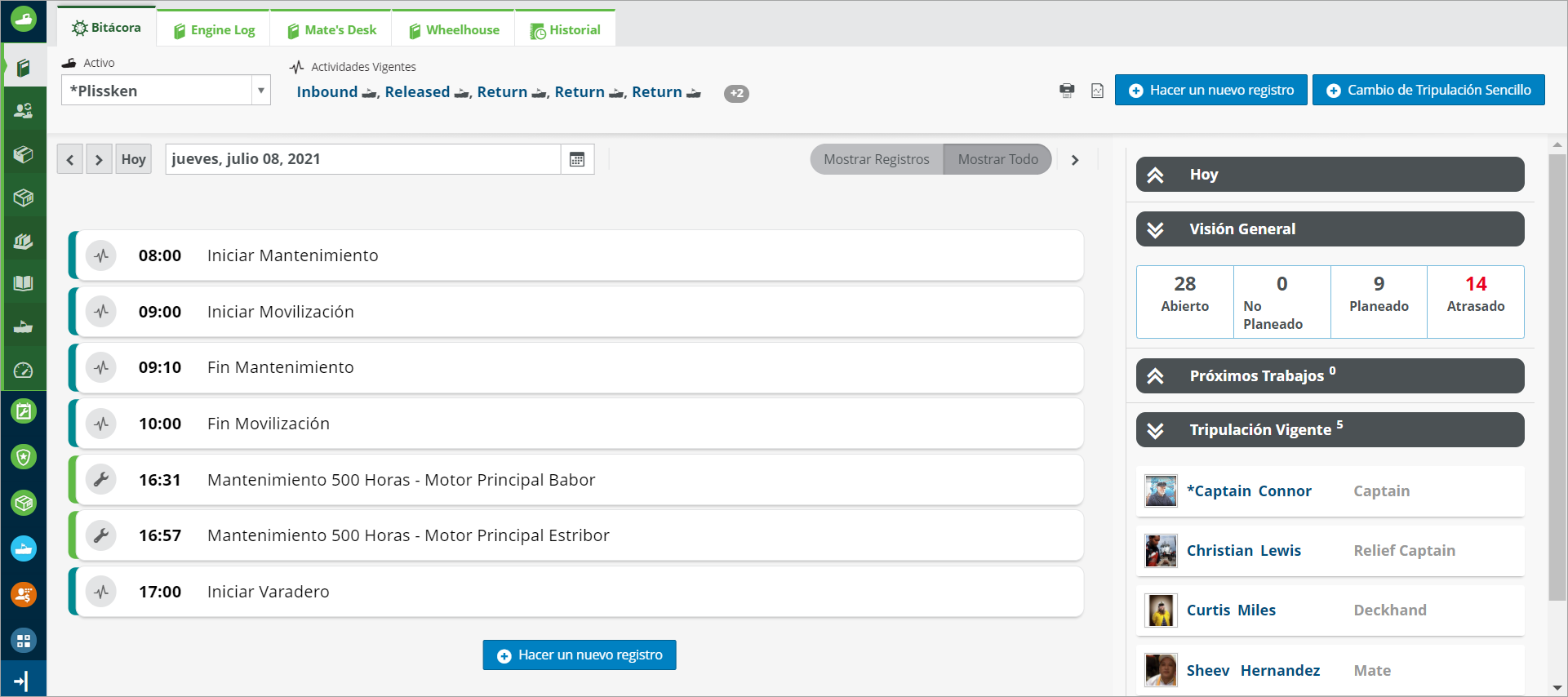Image resolution: width=1568 pixels, height=697 pixels.
Task: Click the crew people icon in sidebar
Action: (x=24, y=111)
